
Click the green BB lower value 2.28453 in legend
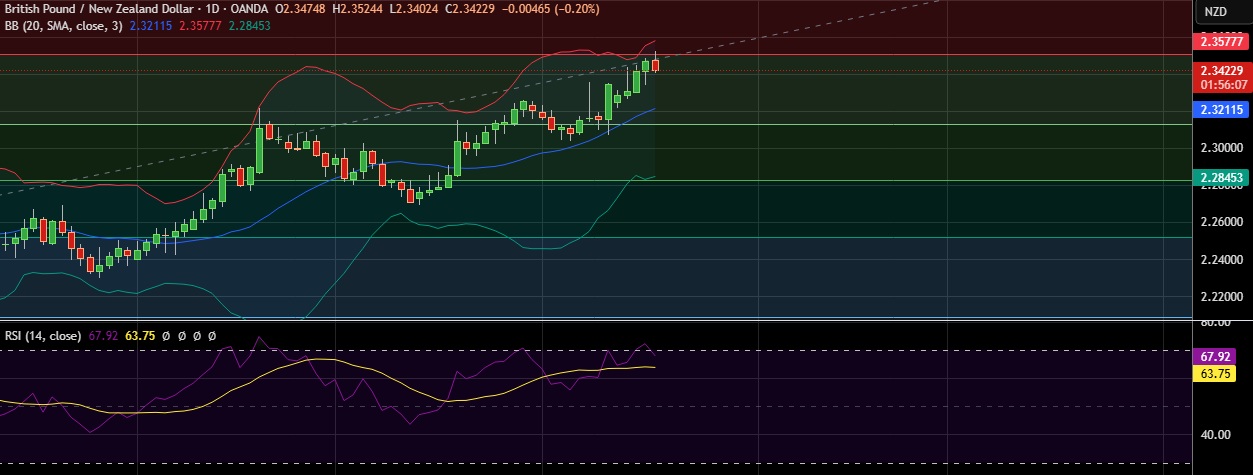[x=248, y=25]
